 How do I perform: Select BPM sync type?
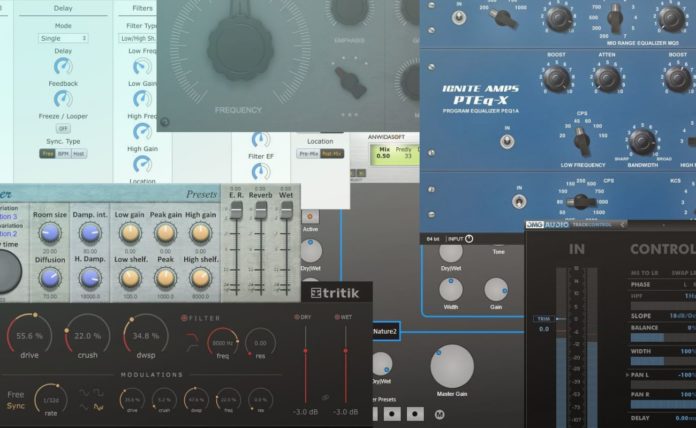[x=63, y=153]
